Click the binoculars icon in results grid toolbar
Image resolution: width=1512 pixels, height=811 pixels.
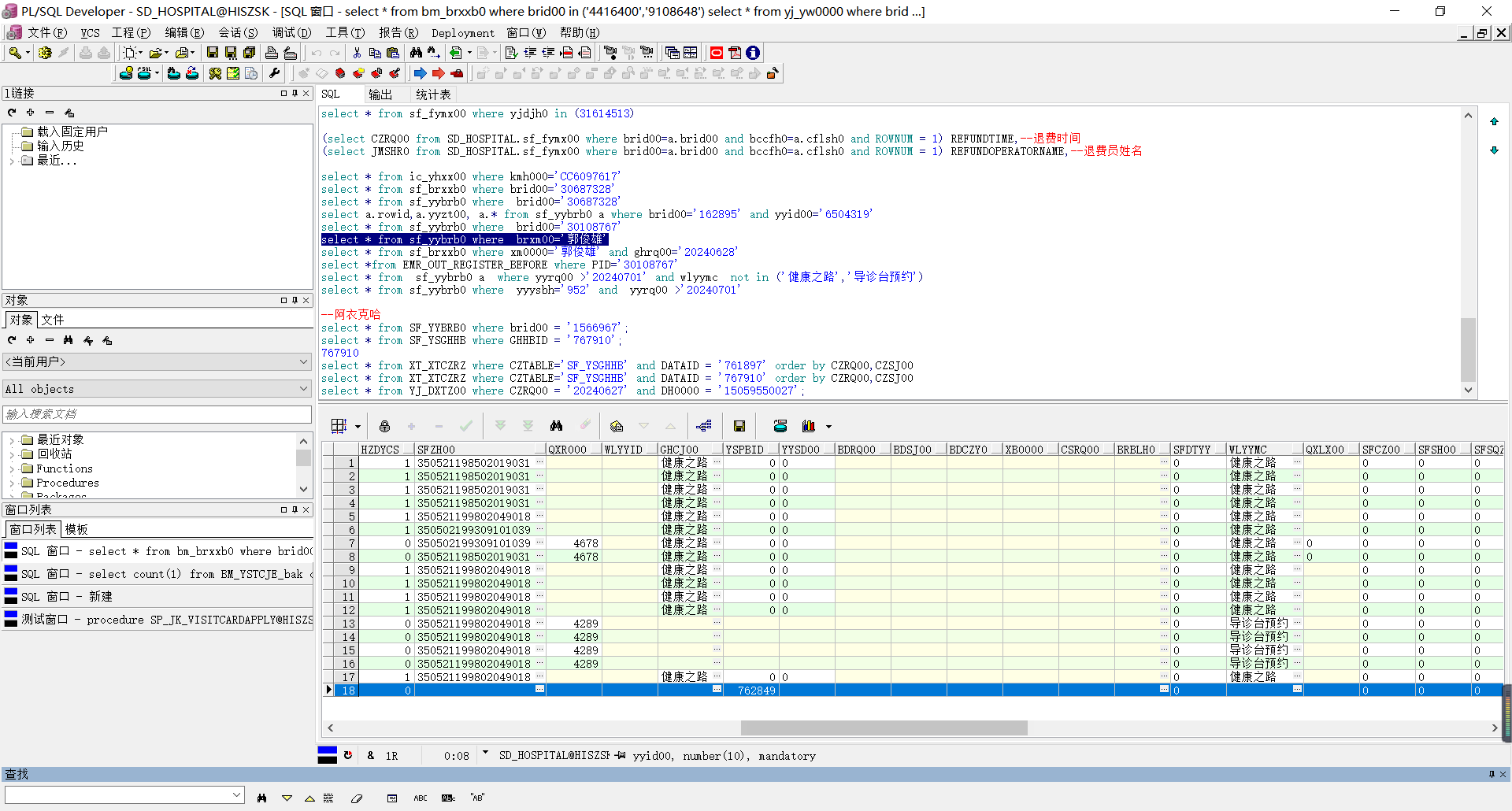[556, 426]
